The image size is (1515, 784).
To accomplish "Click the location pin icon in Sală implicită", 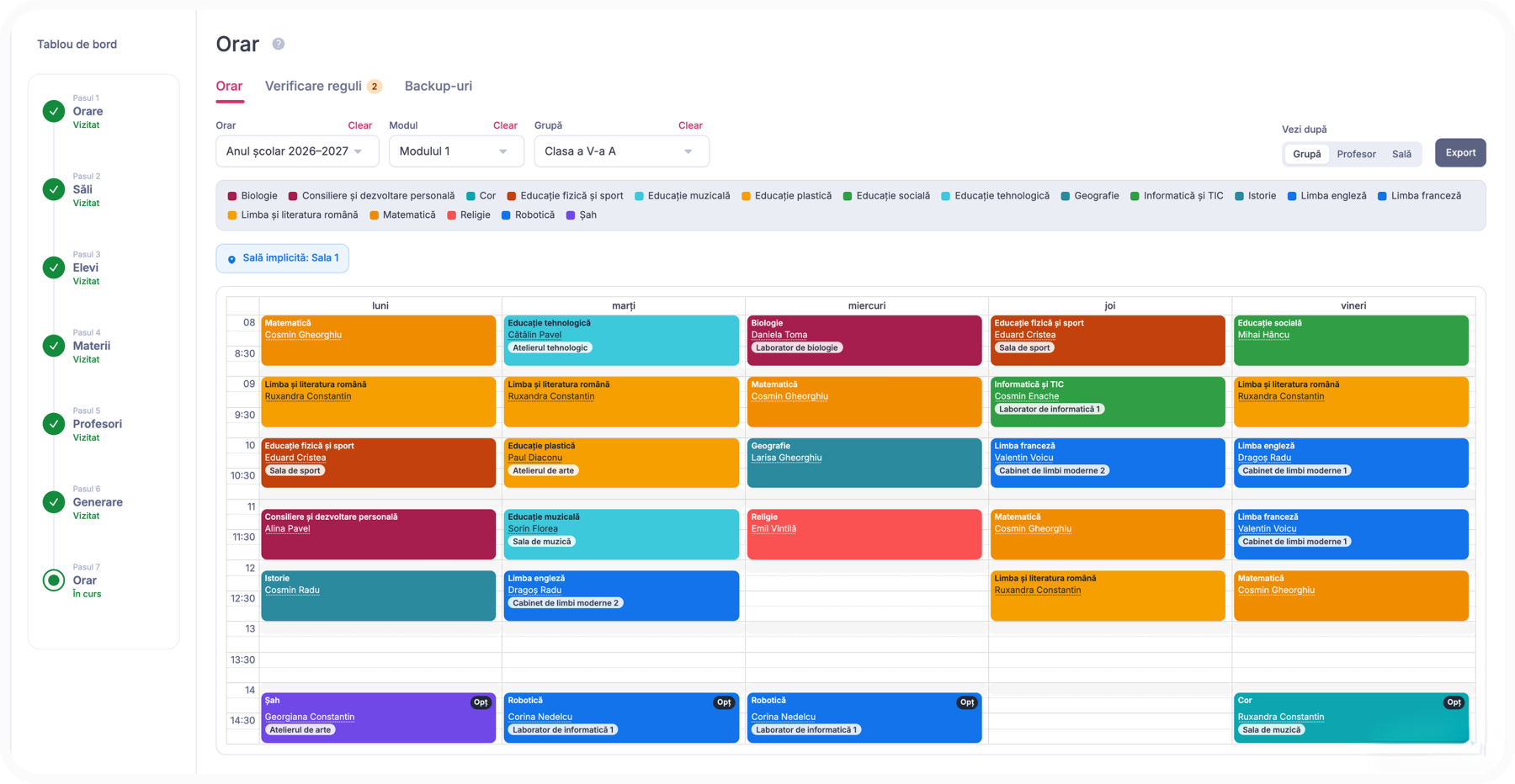I will [x=231, y=259].
